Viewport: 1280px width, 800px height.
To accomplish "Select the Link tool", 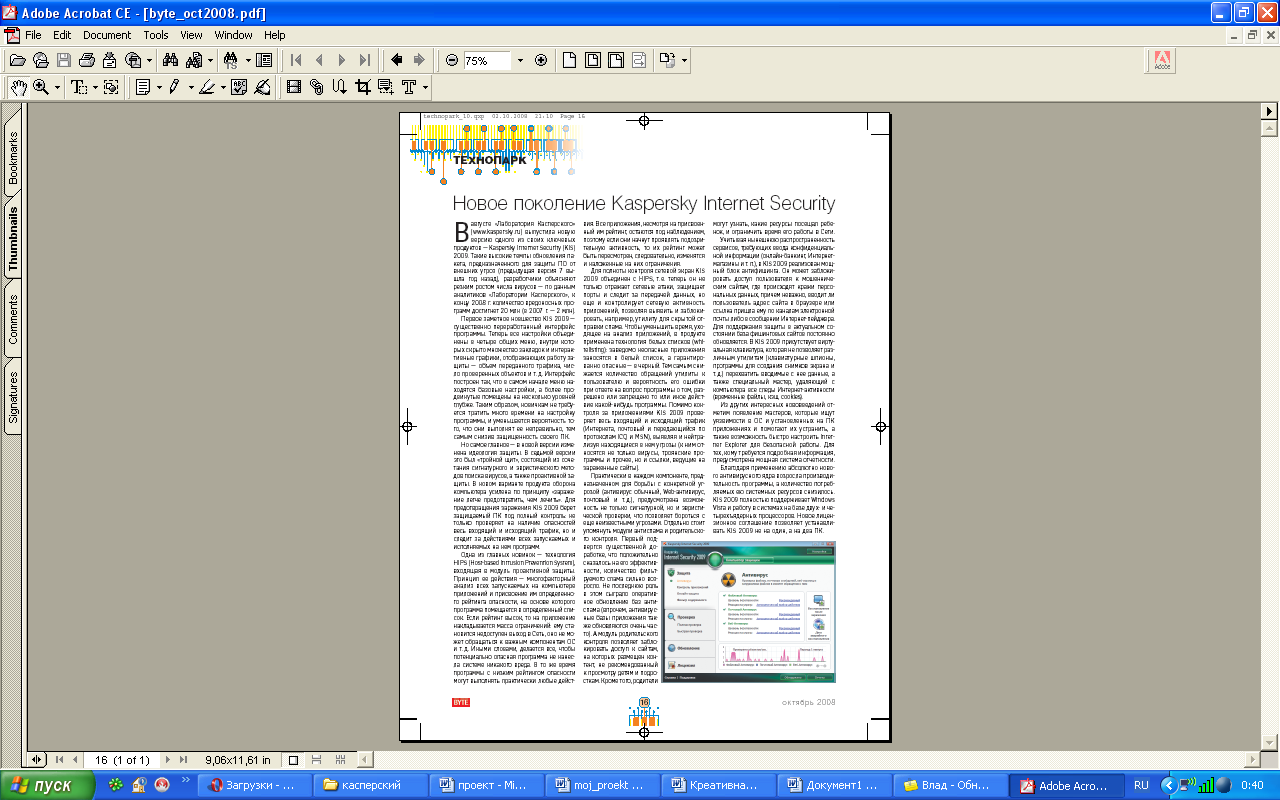I will 316,87.
